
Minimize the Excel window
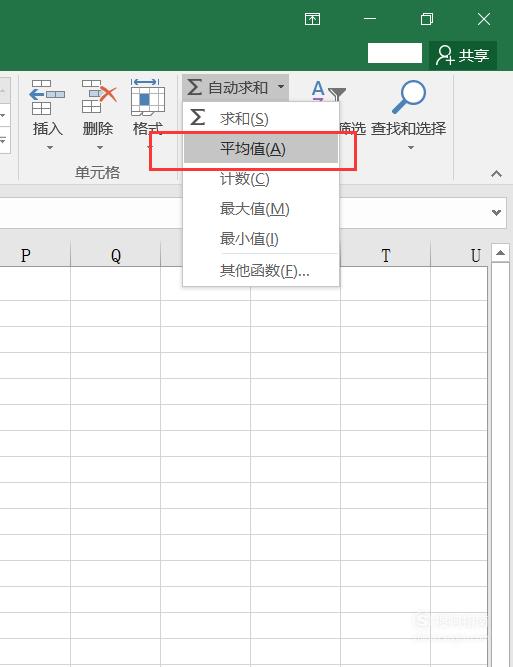pos(370,19)
